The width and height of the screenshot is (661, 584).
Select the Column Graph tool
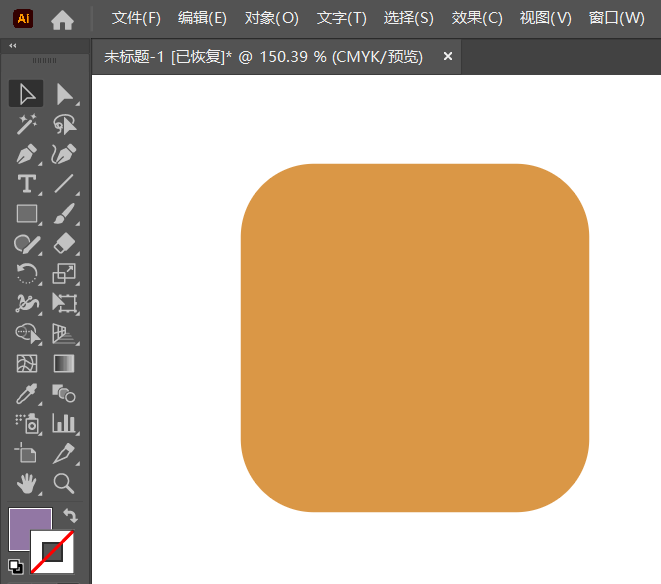tap(64, 424)
